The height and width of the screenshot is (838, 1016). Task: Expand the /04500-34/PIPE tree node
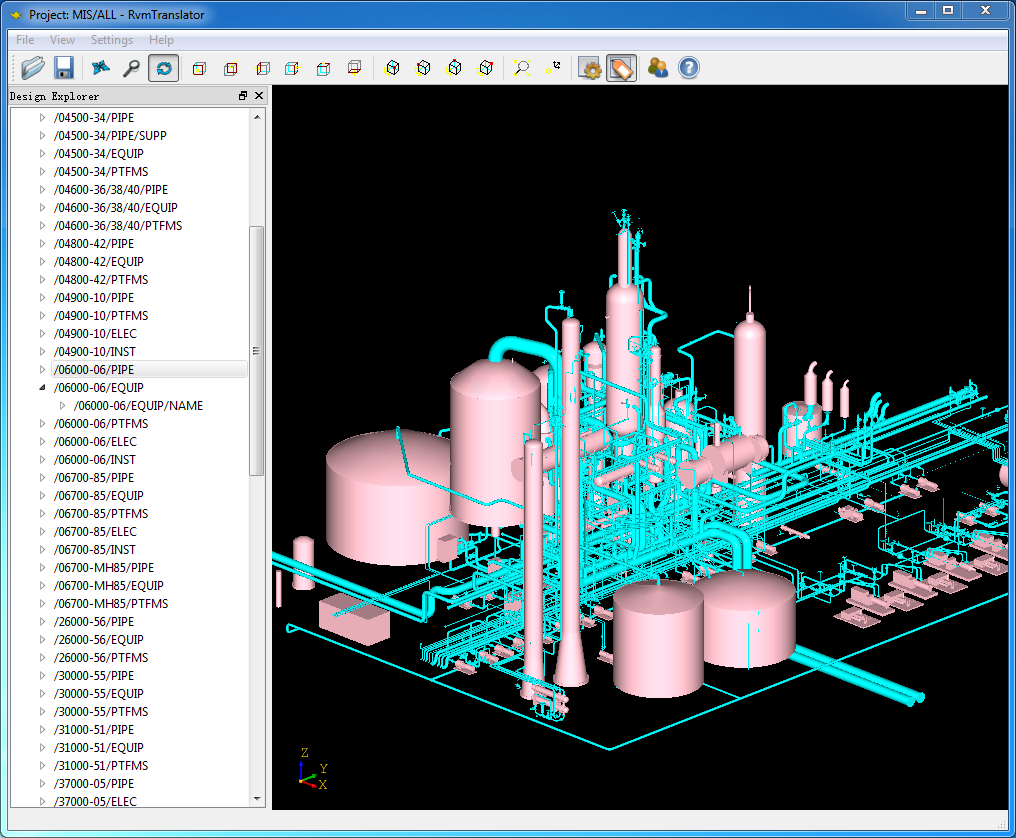pyautogui.click(x=42, y=118)
